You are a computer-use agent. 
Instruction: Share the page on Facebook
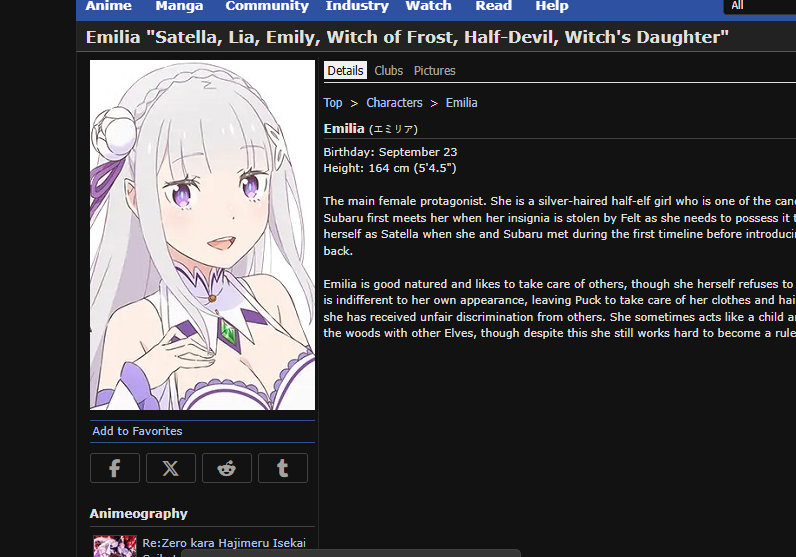tap(115, 468)
